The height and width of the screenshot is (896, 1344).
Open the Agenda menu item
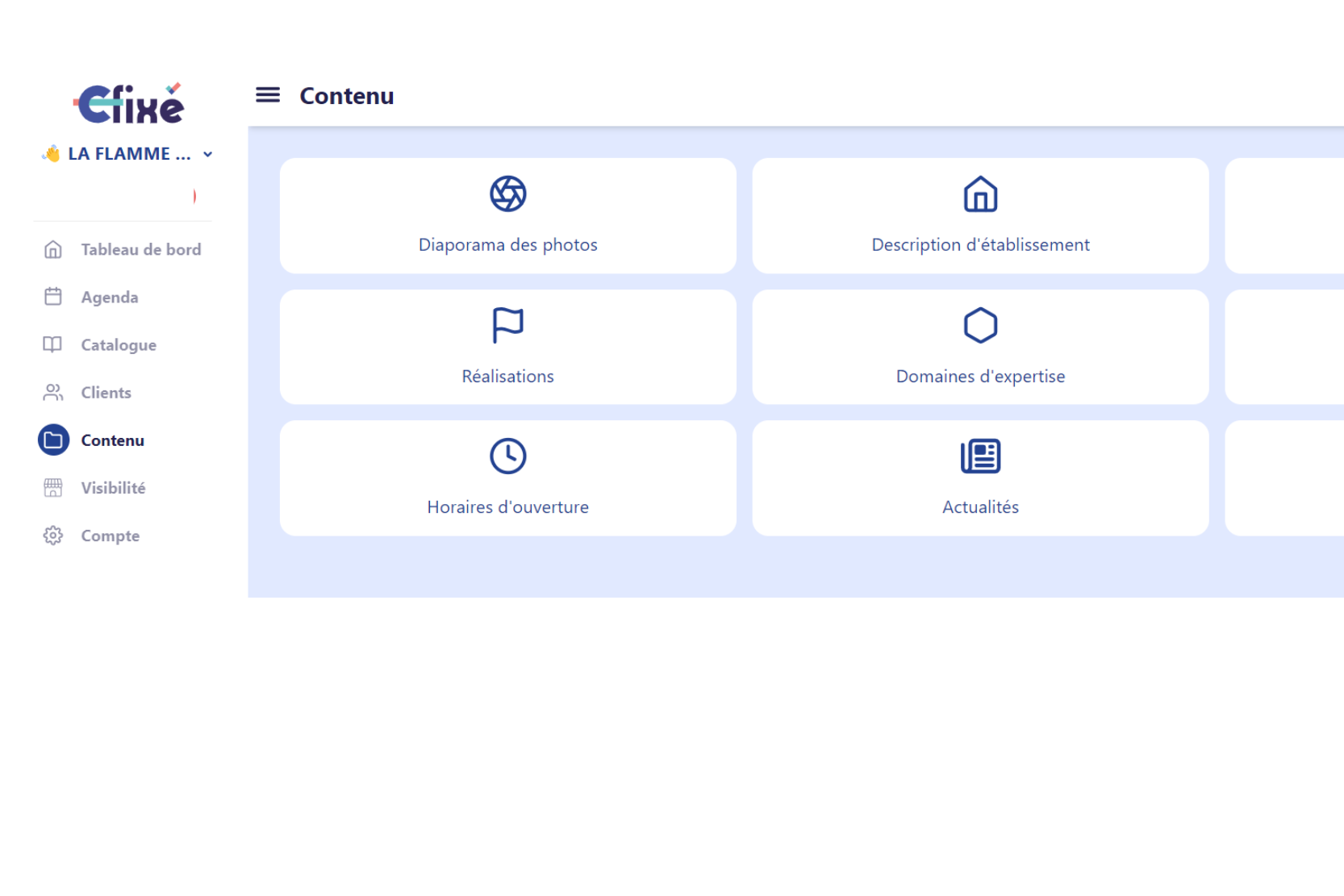click(x=110, y=298)
